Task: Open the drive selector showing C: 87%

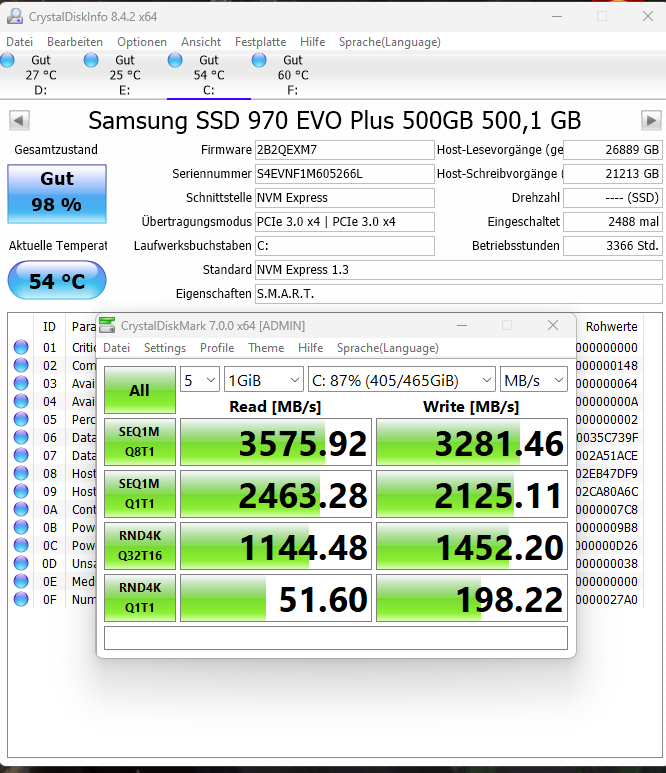Action: click(x=401, y=380)
